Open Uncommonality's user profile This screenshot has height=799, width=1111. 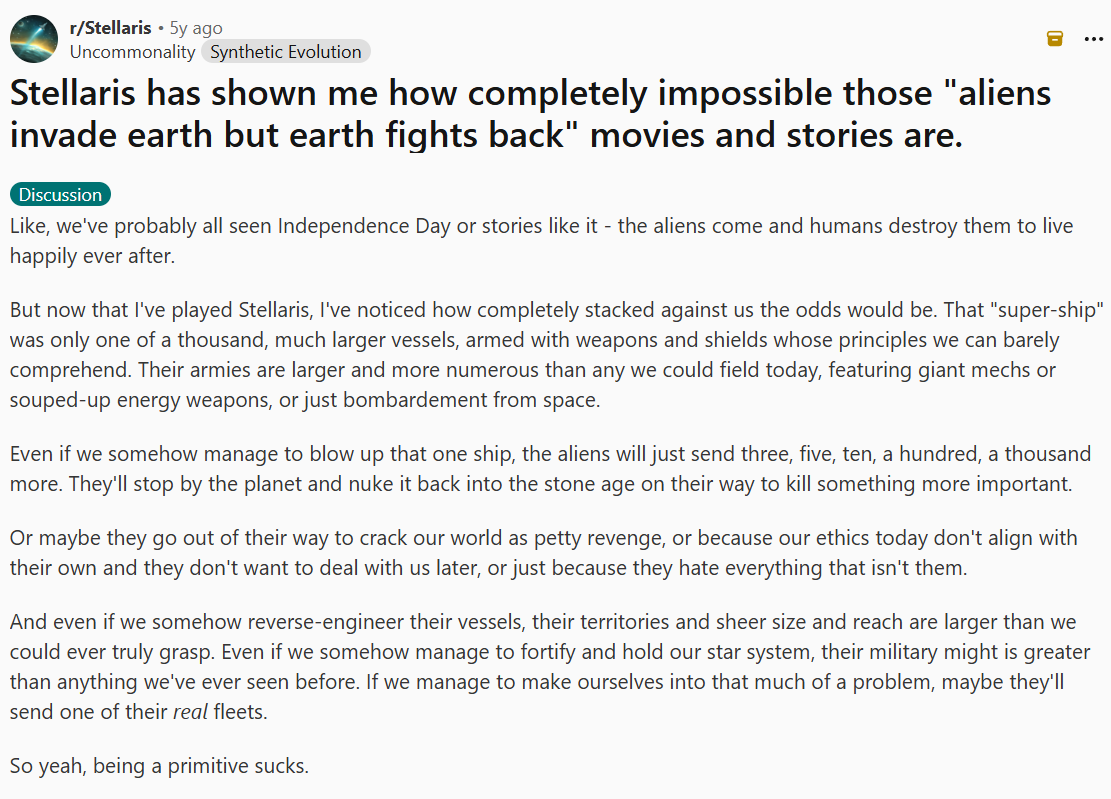pos(132,52)
